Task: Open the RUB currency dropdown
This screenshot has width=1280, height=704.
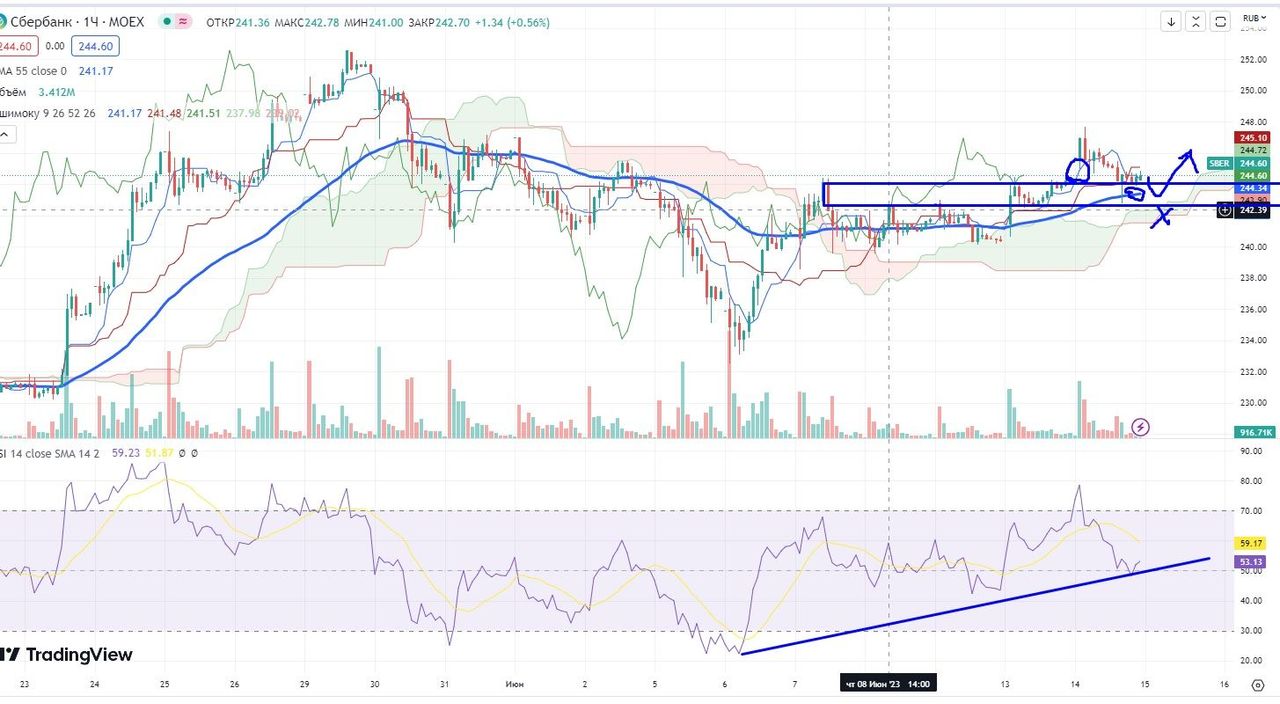Action: pos(1252,18)
